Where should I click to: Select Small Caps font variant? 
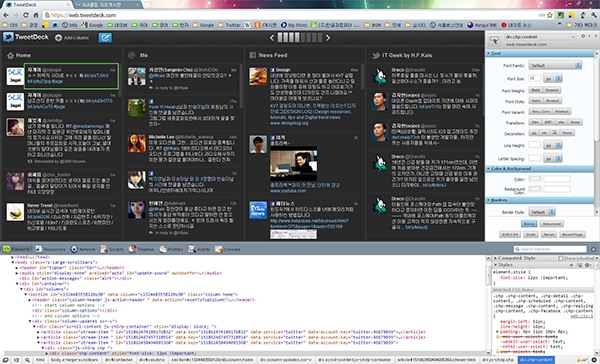pos(541,111)
